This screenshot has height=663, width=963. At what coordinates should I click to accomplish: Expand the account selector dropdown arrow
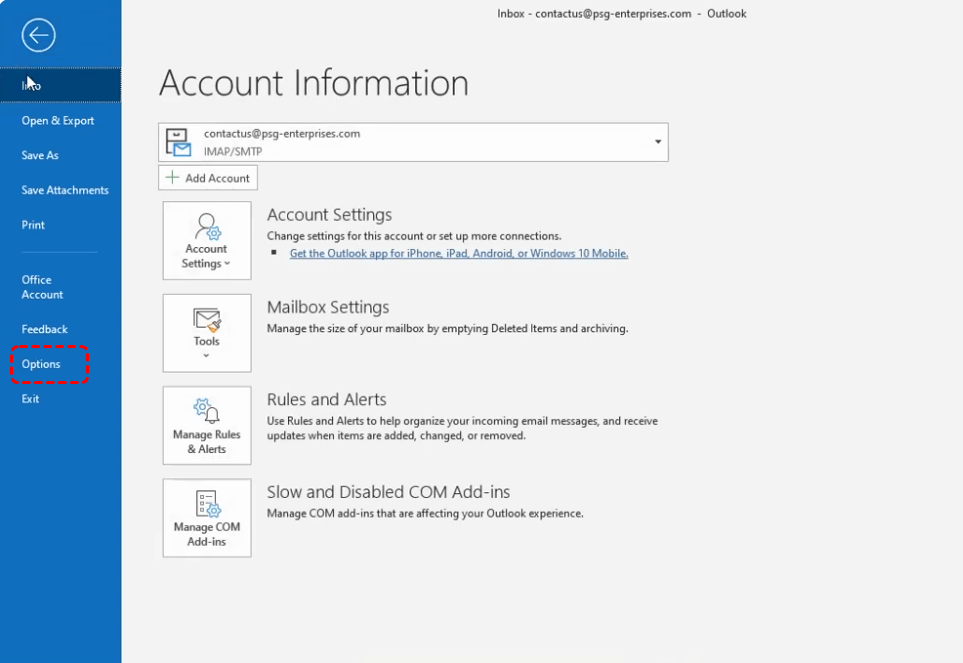coord(658,142)
